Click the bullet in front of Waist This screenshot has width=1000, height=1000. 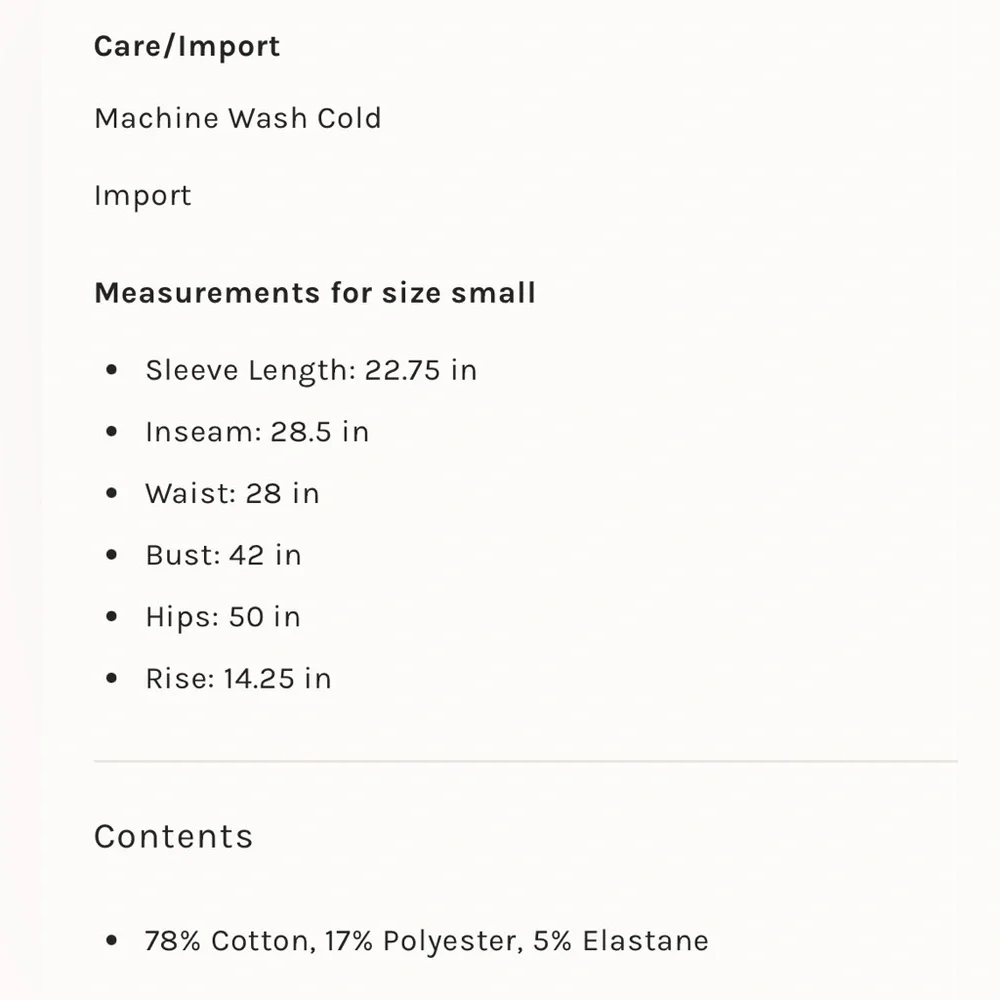pos(111,493)
